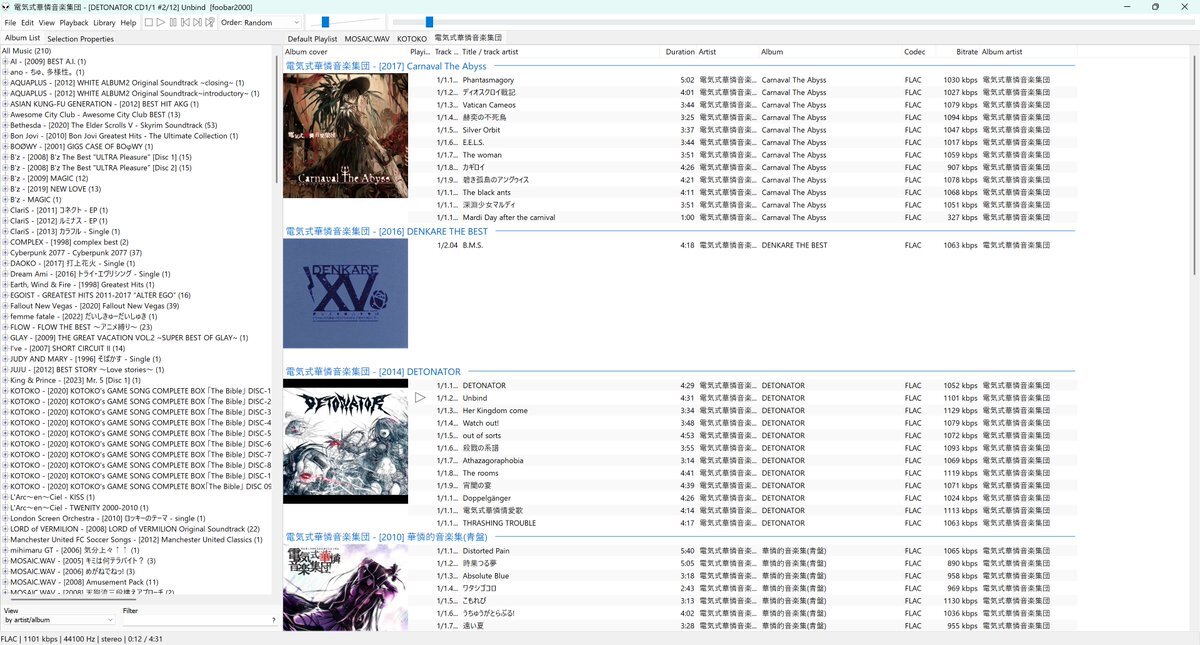The height and width of the screenshot is (645, 1200).
Task: Click the Album cover column header
Action: click(x=306, y=51)
